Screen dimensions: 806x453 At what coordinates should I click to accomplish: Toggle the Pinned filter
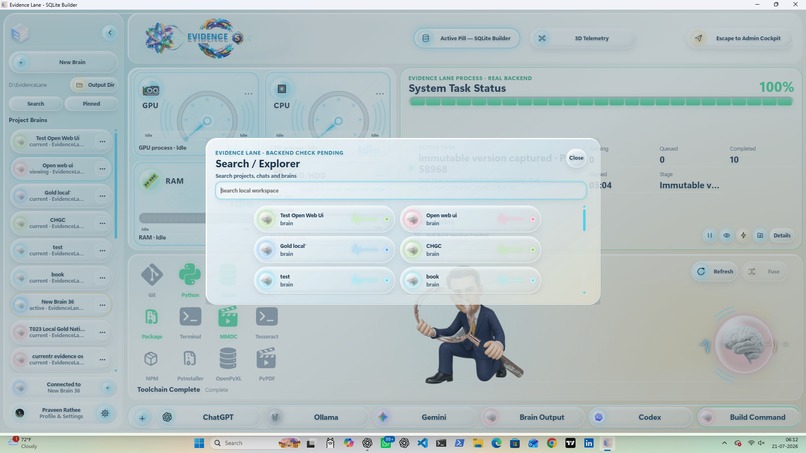pos(91,104)
